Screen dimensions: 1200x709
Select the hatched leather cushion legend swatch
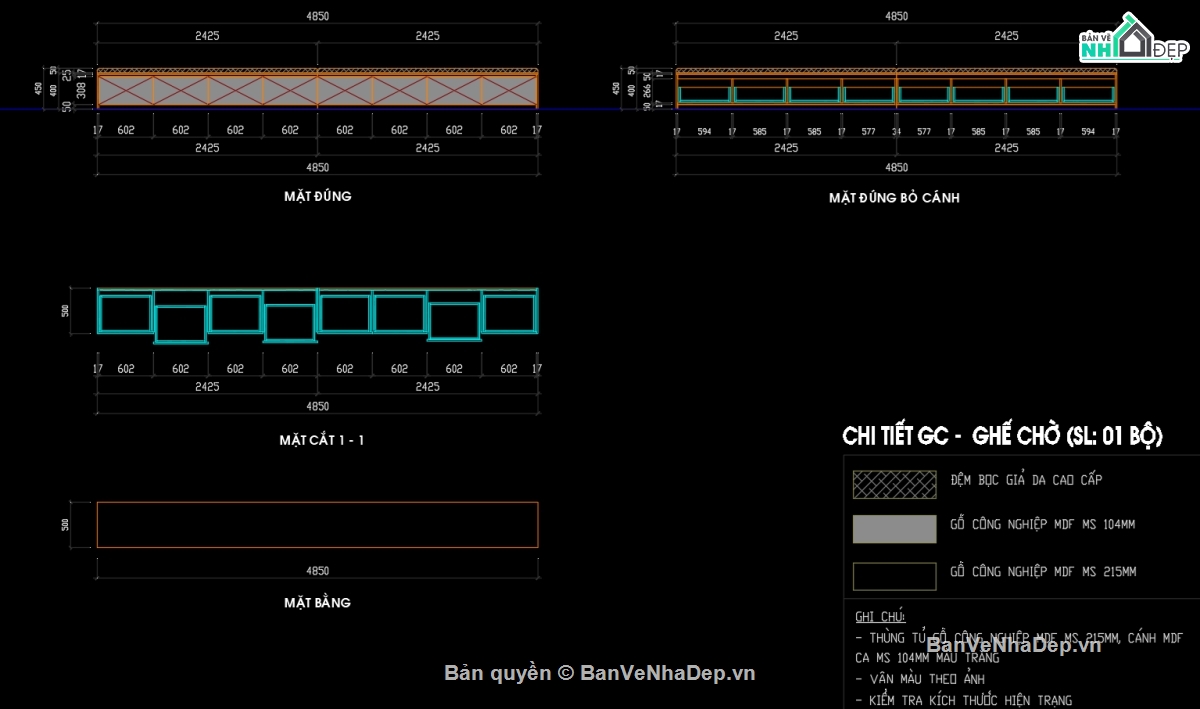pyautogui.click(x=894, y=484)
